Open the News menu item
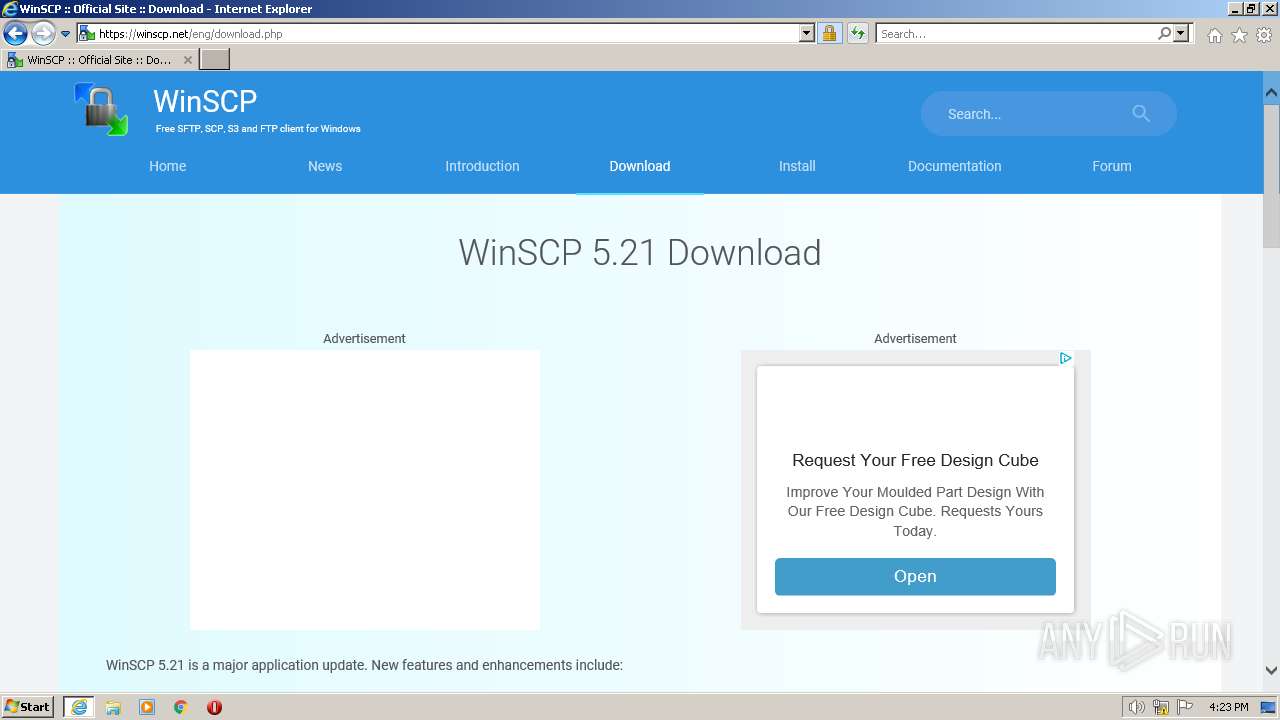The width and height of the screenshot is (1280, 720). pos(325,166)
